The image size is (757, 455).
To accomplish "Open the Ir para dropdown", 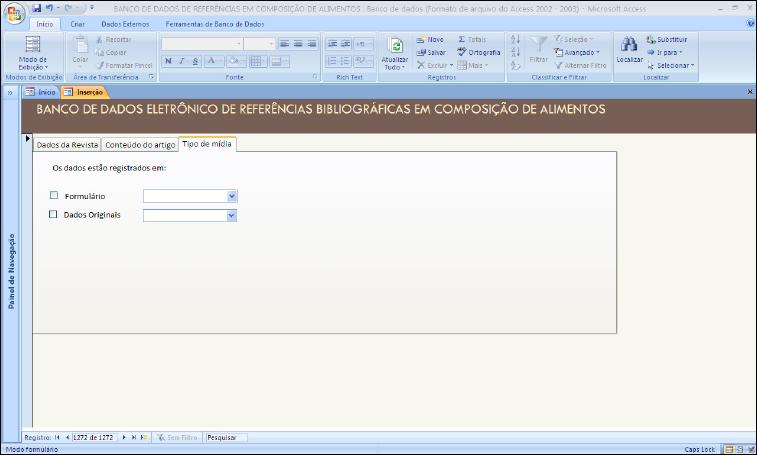I will [x=664, y=53].
